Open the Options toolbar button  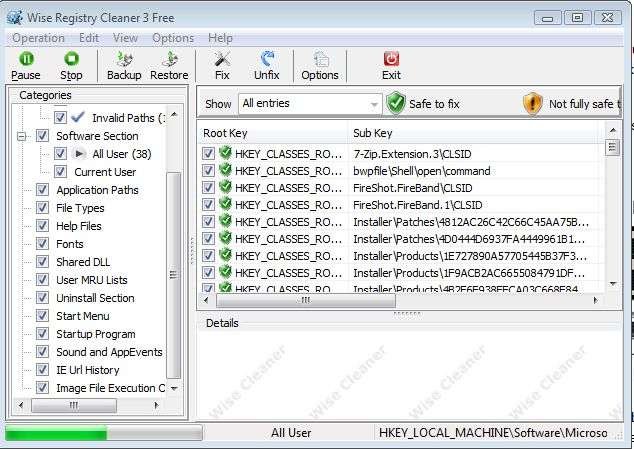(x=320, y=66)
